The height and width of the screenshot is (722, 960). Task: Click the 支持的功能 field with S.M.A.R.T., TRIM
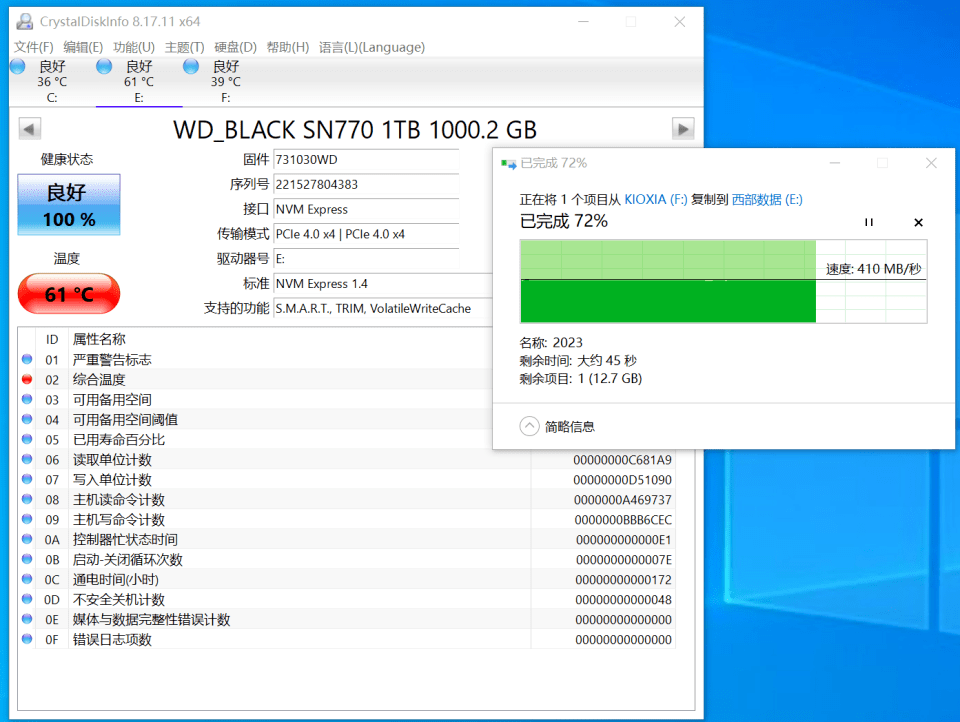click(x=383, y=309)
